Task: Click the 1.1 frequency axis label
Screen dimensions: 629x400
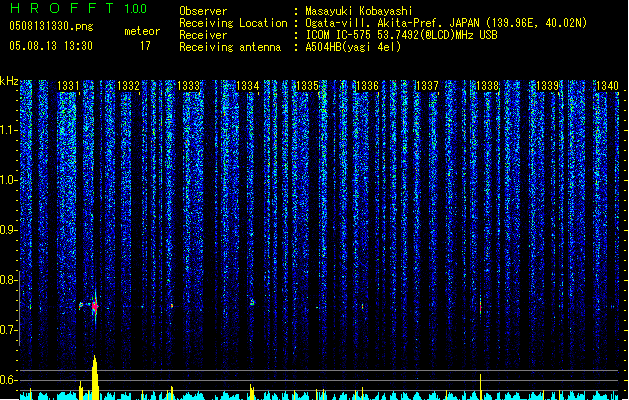Action: pos(8,130)
